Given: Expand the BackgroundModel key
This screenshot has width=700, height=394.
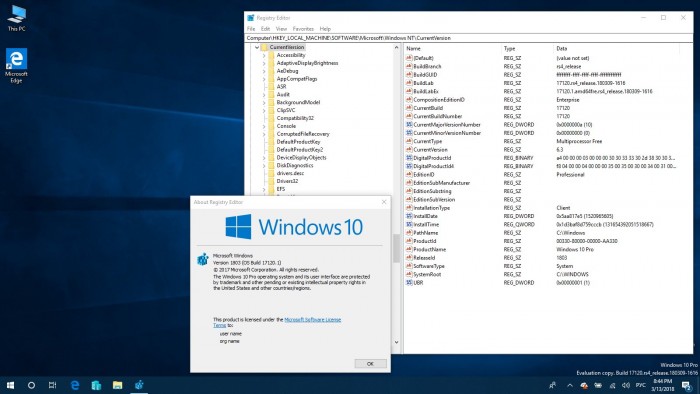Looking at the screenshot, I should [264, 103].
